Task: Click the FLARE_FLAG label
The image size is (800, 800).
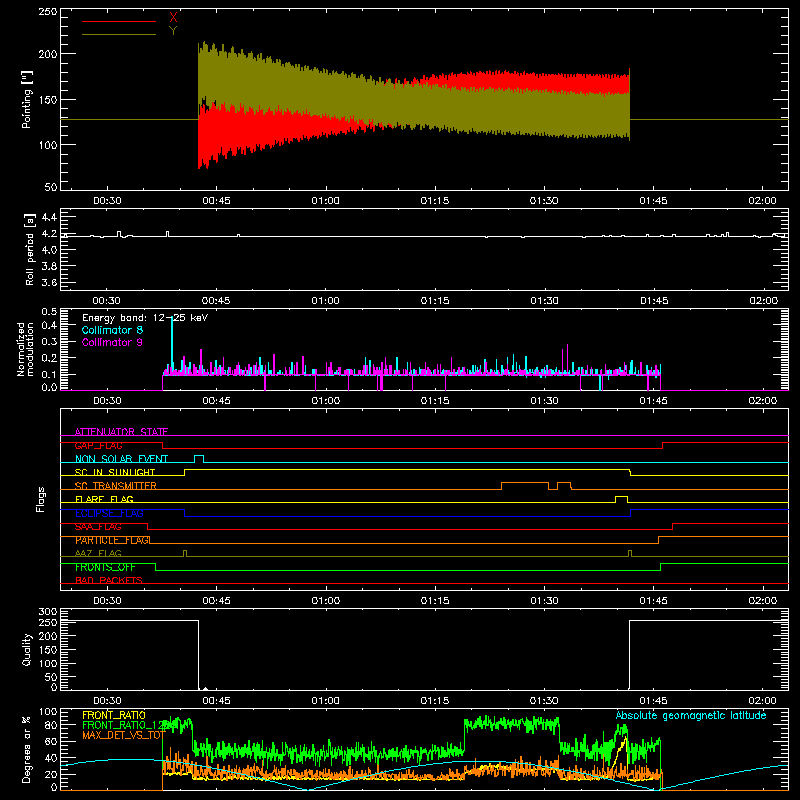Action: pos(104,499)
